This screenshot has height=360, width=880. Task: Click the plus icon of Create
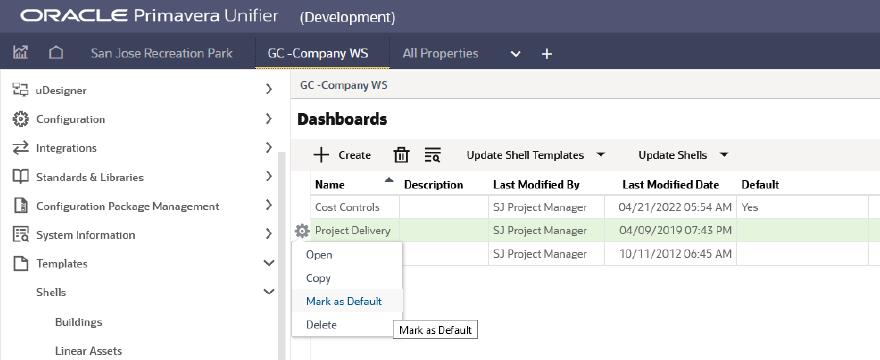tap(321, 155)
